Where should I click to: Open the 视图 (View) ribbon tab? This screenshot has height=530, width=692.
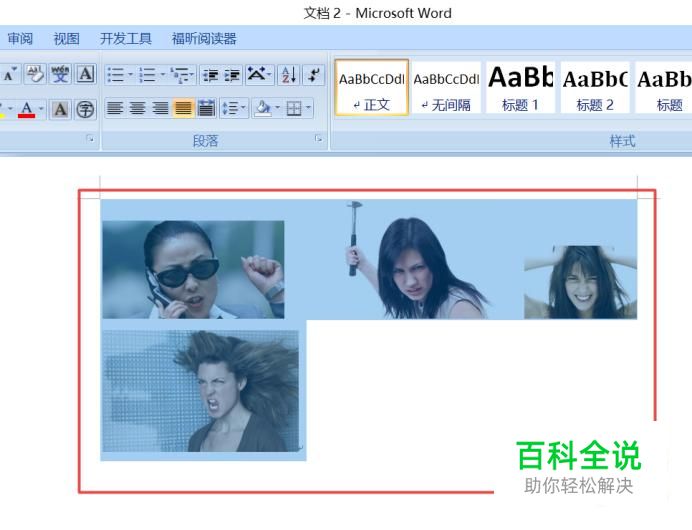click(x=66, y=39)
